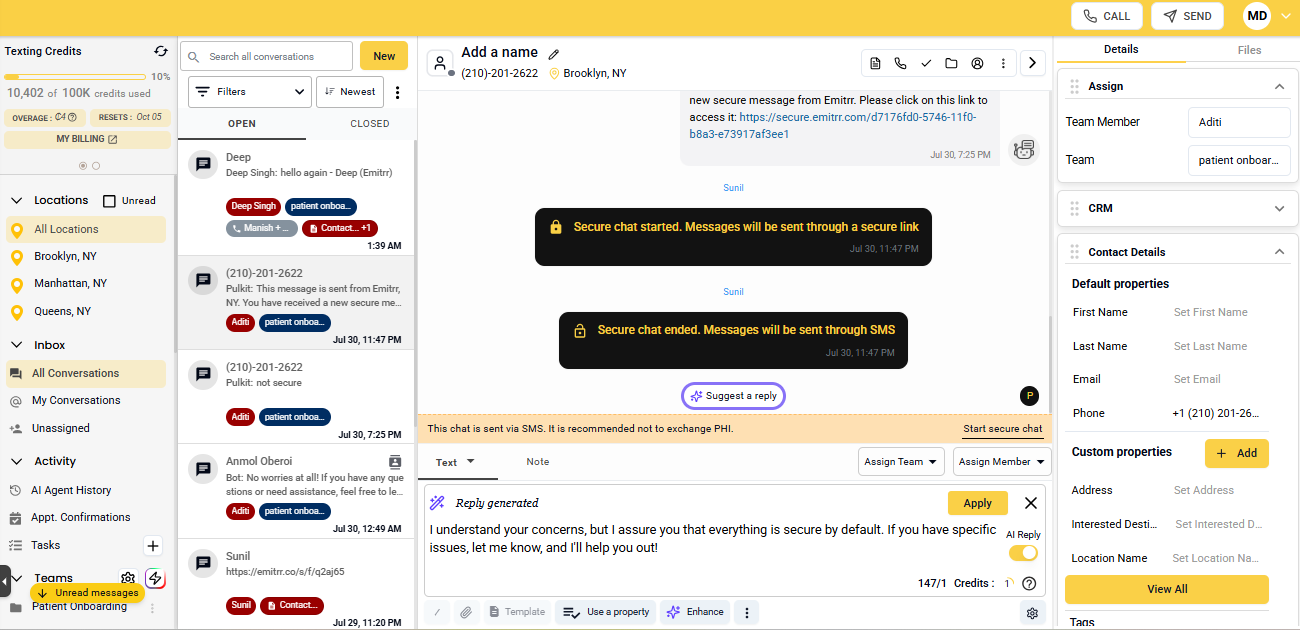Open message composer settings gear
Viewport: 1300px width, 630px height.
click(x=1033, y=613)
